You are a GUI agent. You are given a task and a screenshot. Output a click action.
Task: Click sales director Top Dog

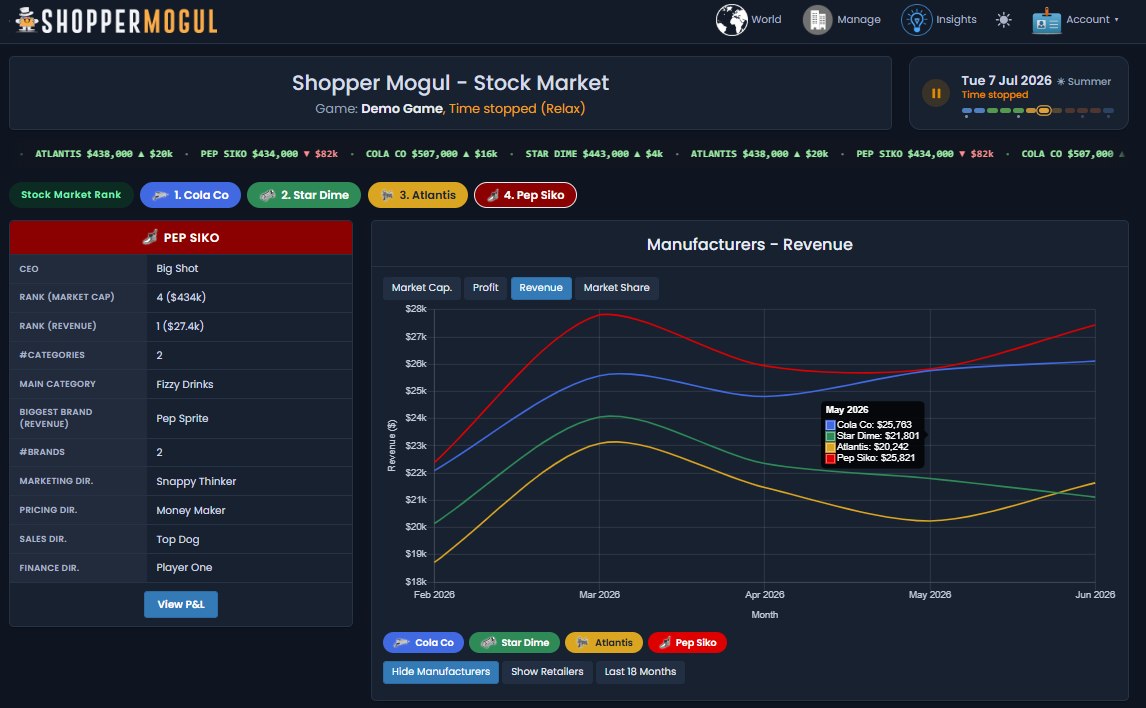178,539
